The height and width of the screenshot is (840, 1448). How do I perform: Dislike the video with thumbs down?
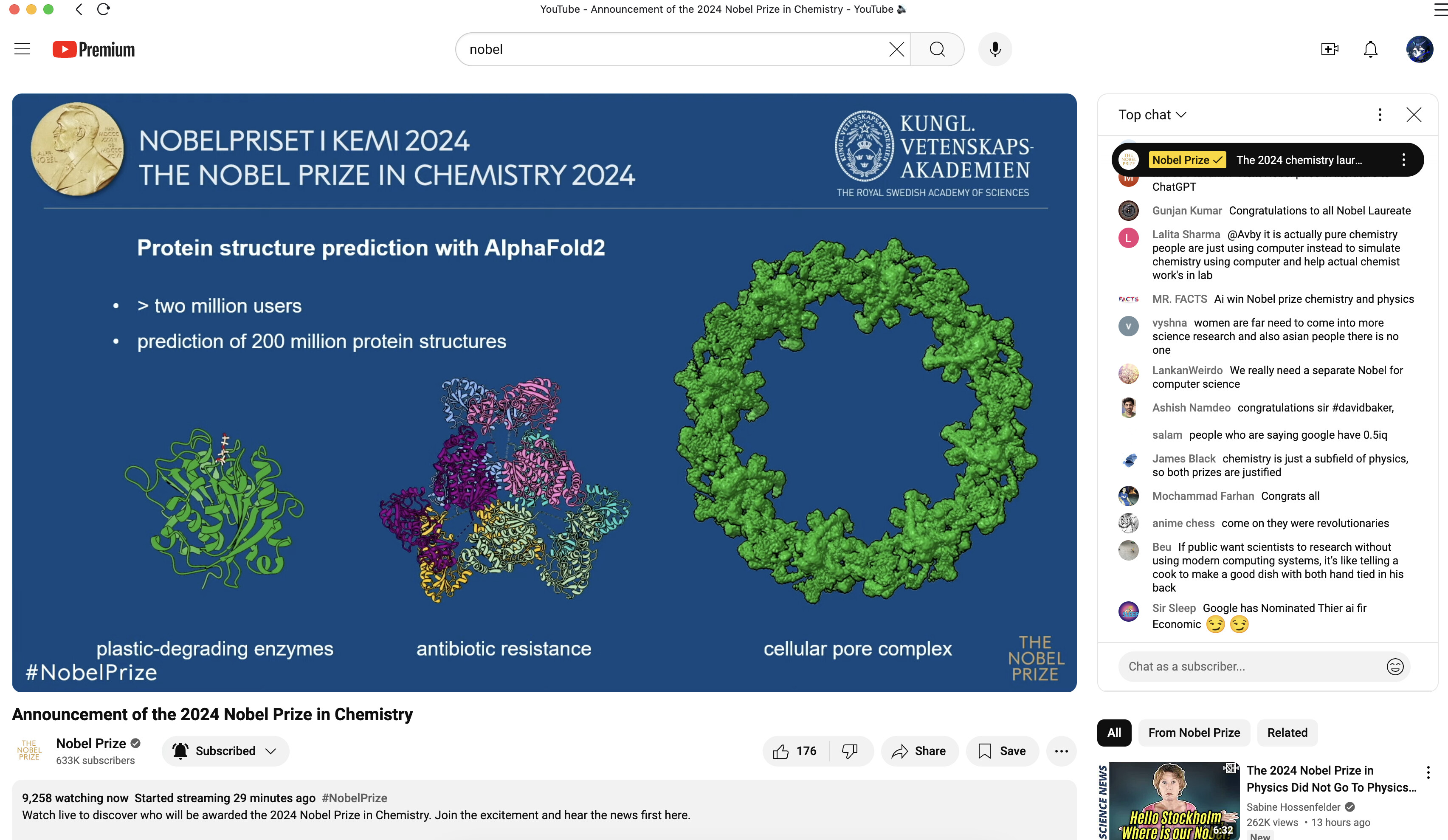[850, 751]
